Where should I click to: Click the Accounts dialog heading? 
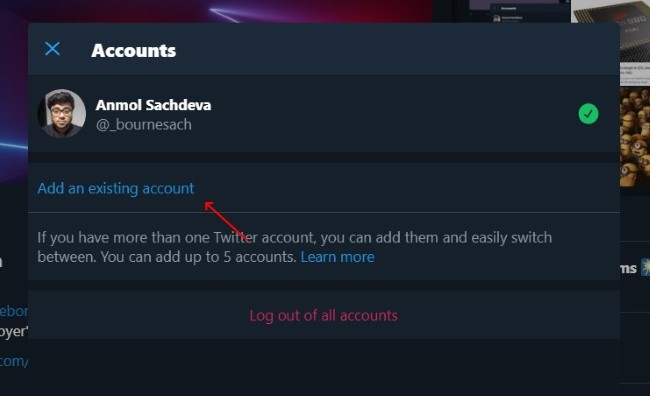[x=133, y=51]
